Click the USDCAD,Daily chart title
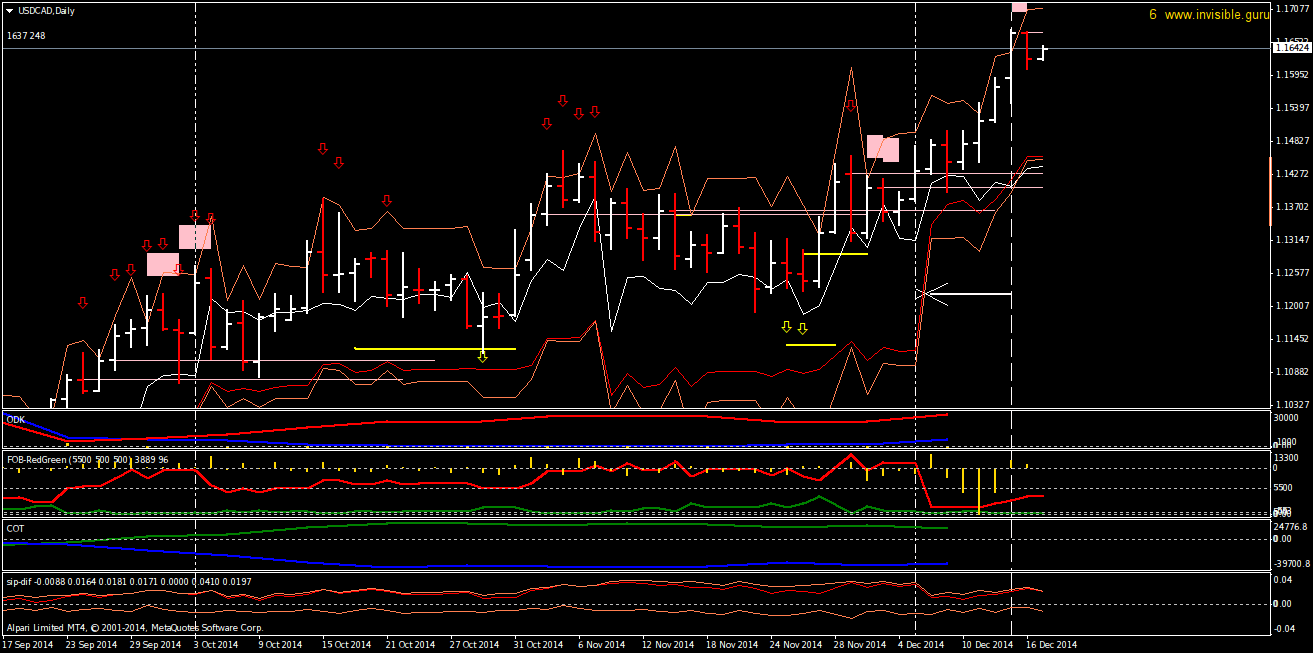 click(x=46, y=10)
